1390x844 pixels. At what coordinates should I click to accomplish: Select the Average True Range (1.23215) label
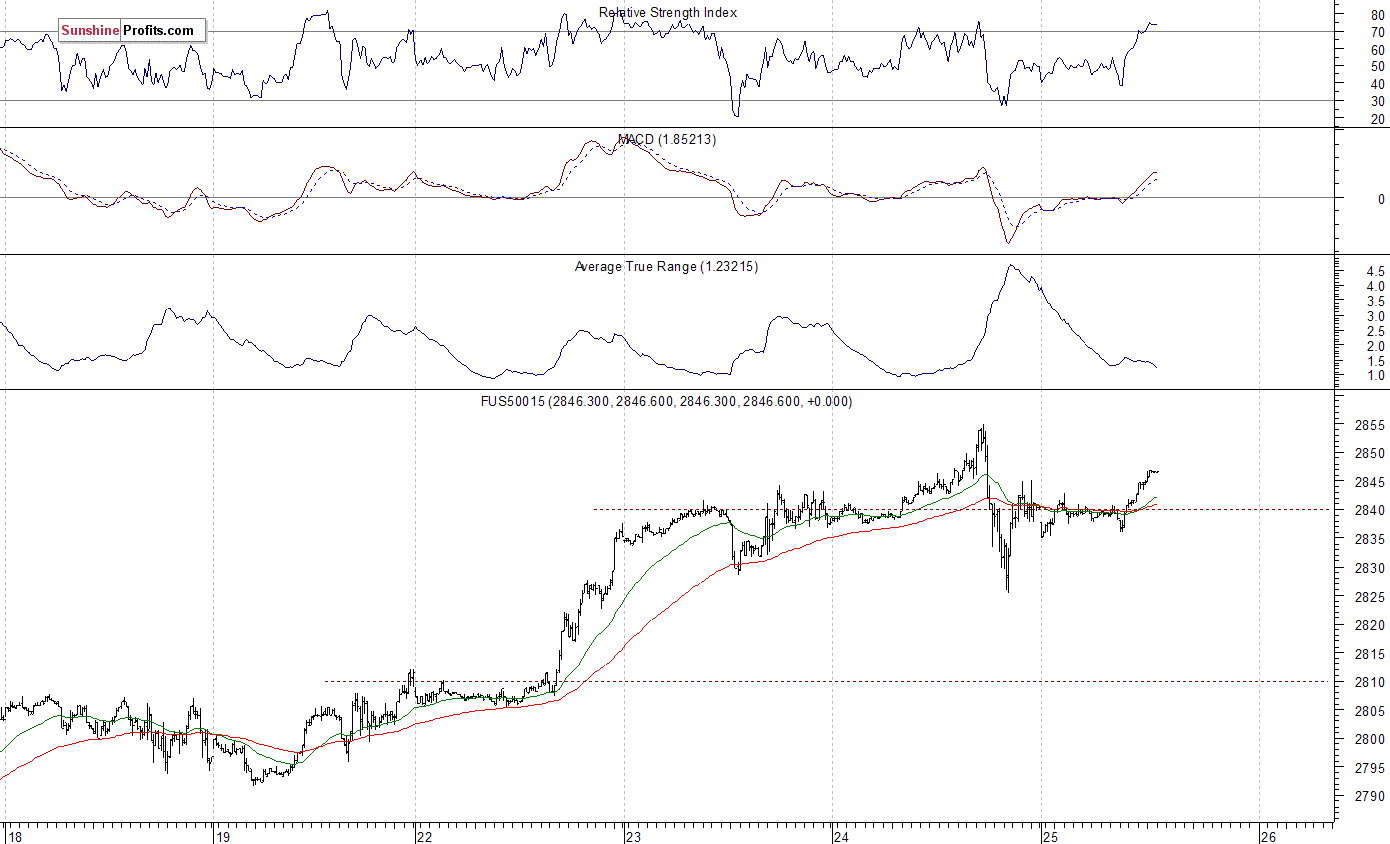pyautogui.click(x=666, y=267)
